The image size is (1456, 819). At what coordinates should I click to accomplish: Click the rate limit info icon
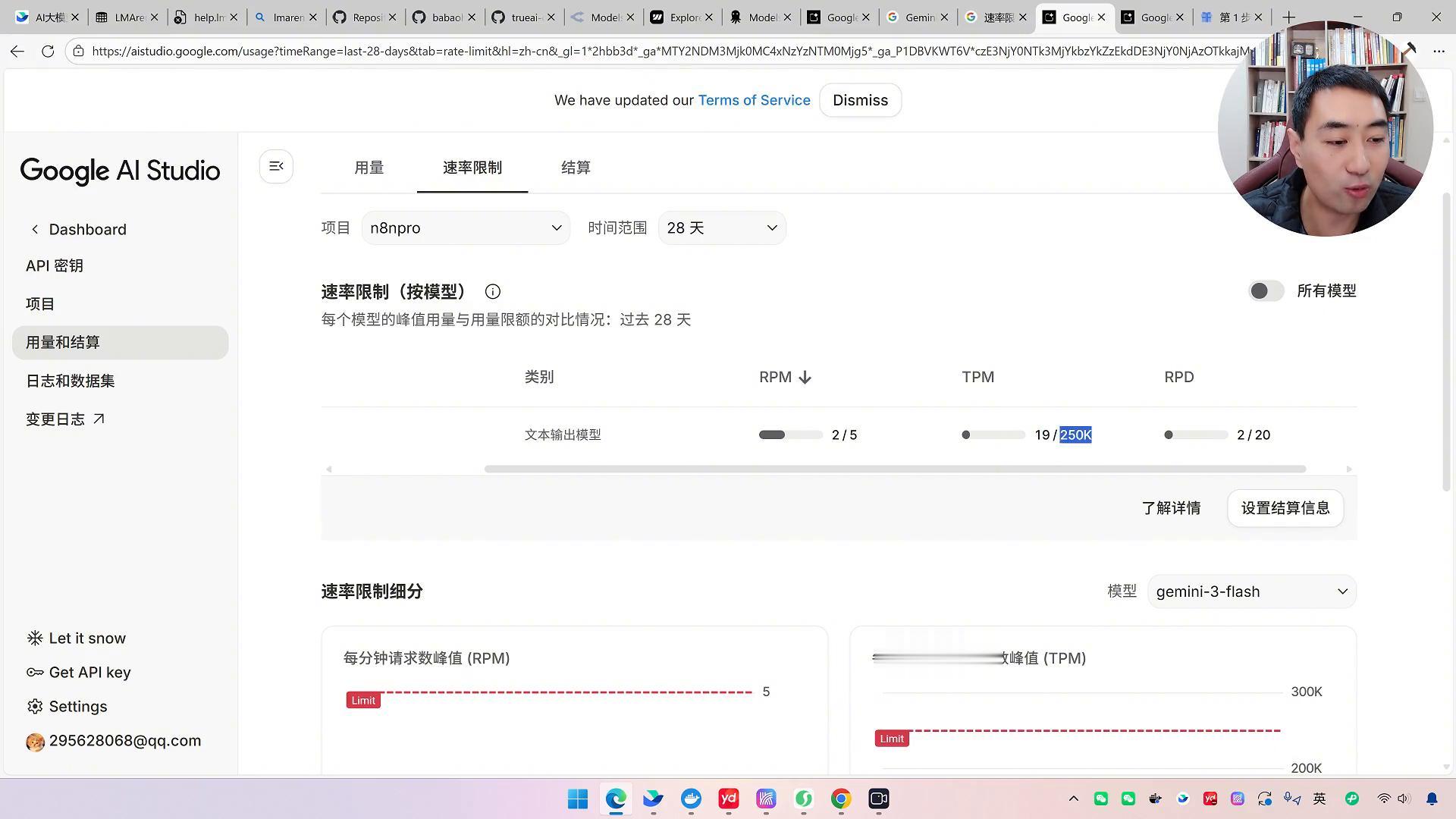click(493, 292)
